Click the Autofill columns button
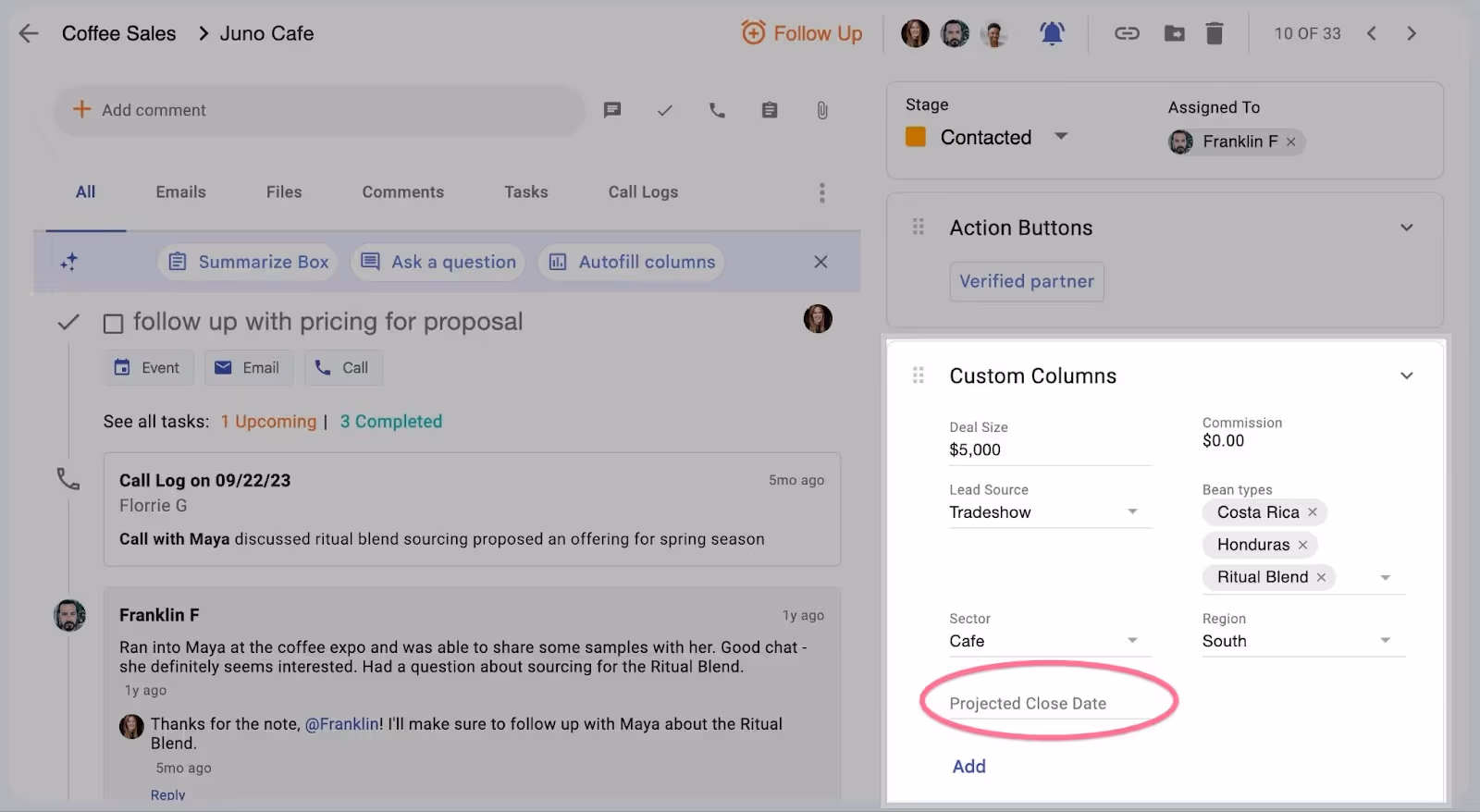 click(x=631, y=262)
